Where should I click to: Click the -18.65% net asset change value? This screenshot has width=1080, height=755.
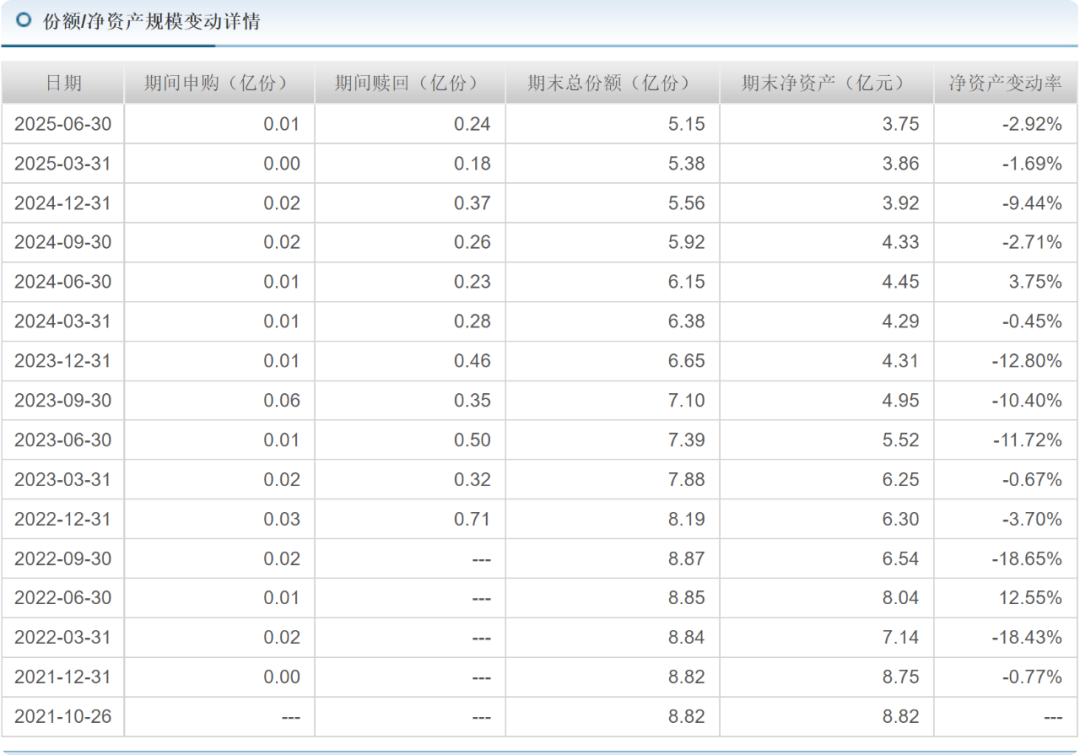1027,559
